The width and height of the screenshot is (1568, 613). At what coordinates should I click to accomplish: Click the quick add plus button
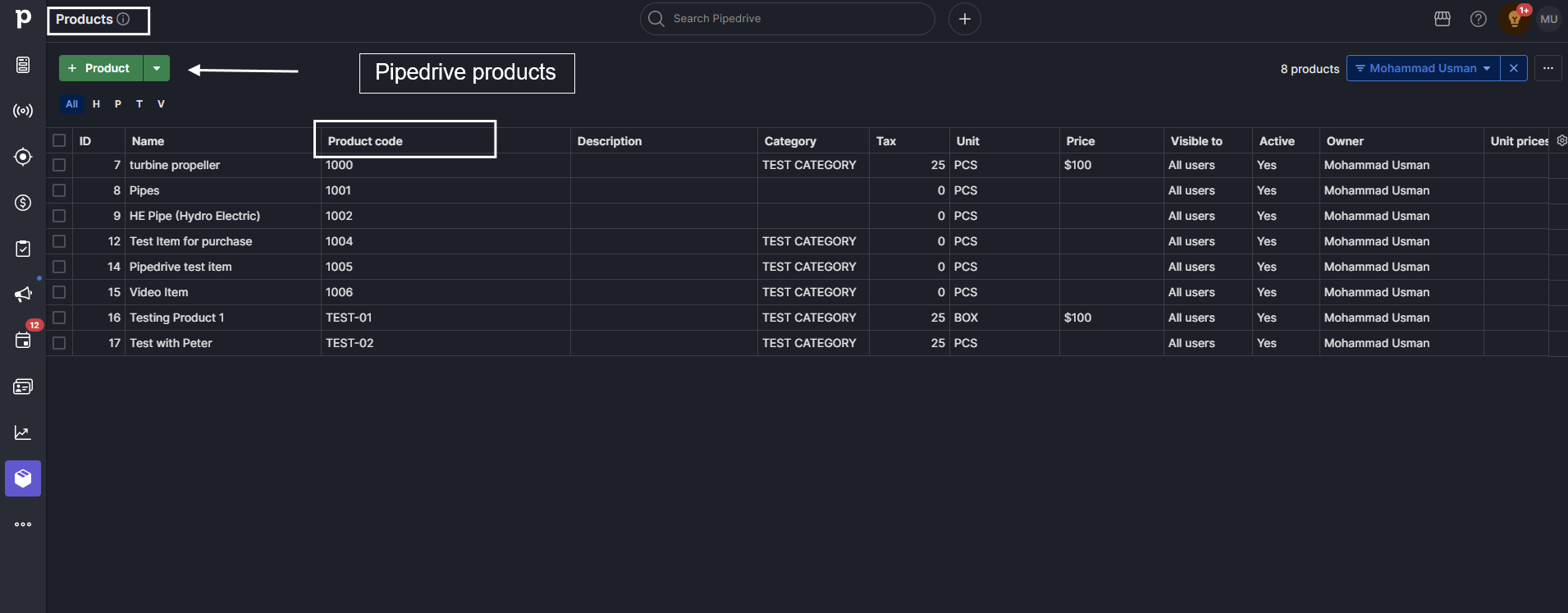[965, 19]
